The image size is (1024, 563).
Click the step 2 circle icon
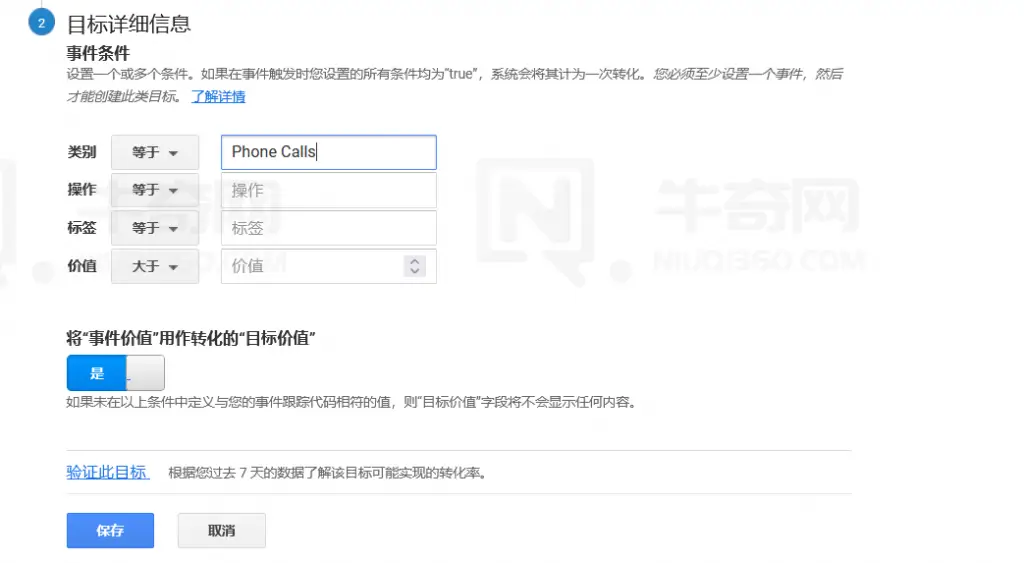click(41, 23)
